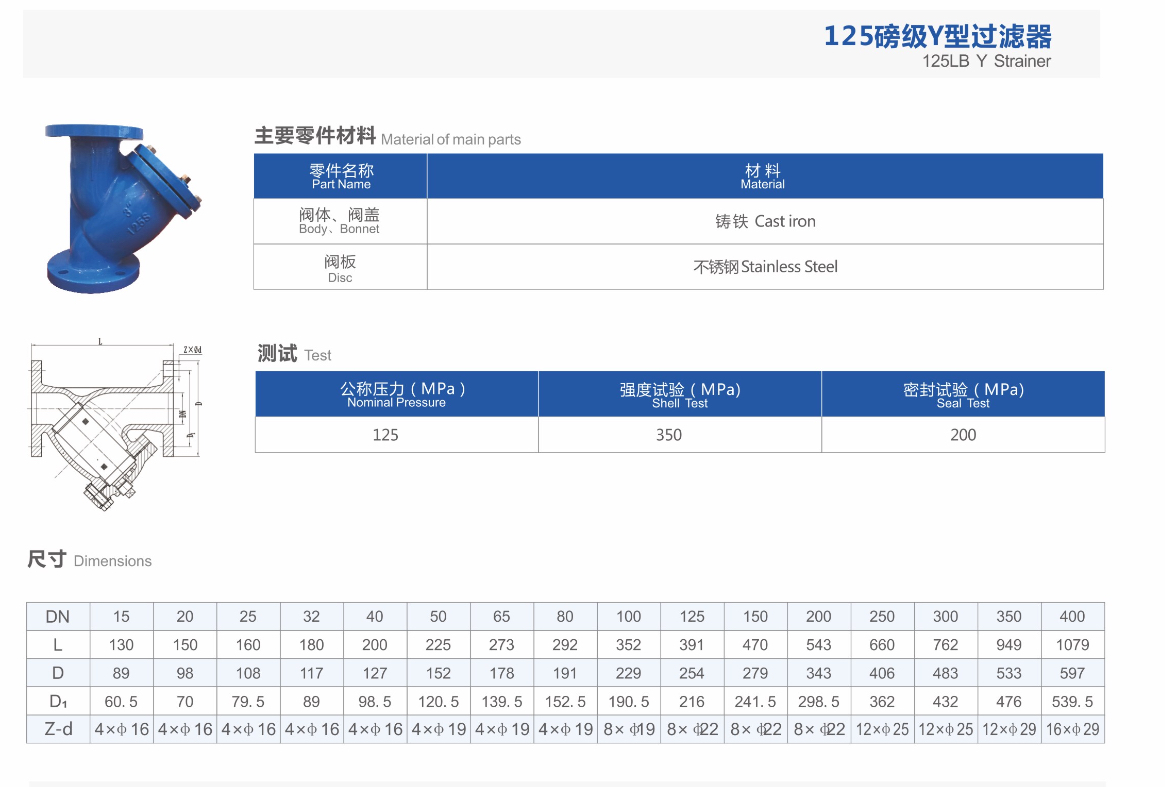The height and width of the screenshot is (787, 1165).
Task: Click the "Part Name" column header
Action: 341,176
